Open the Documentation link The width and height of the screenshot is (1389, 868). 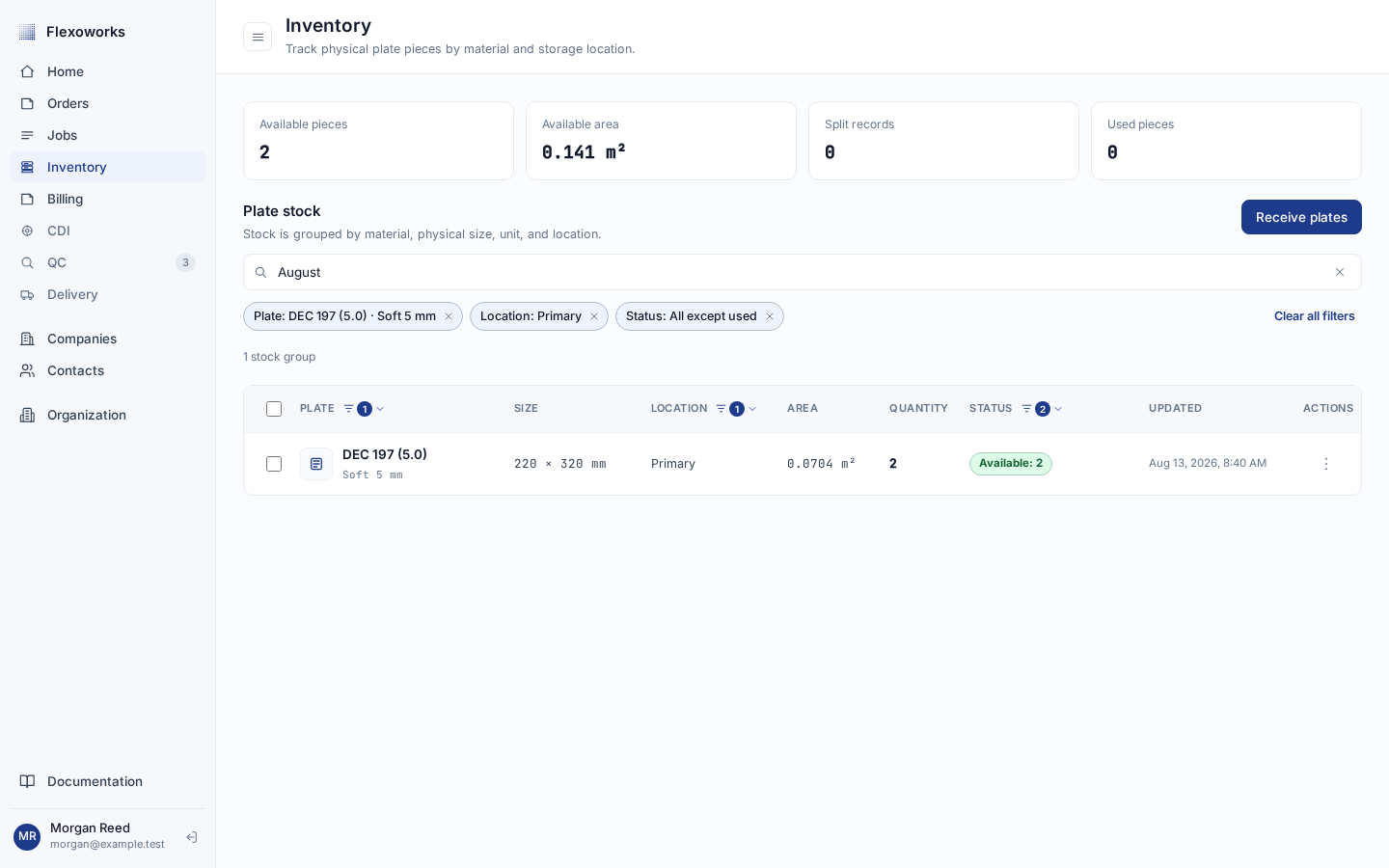pos(107,781)
